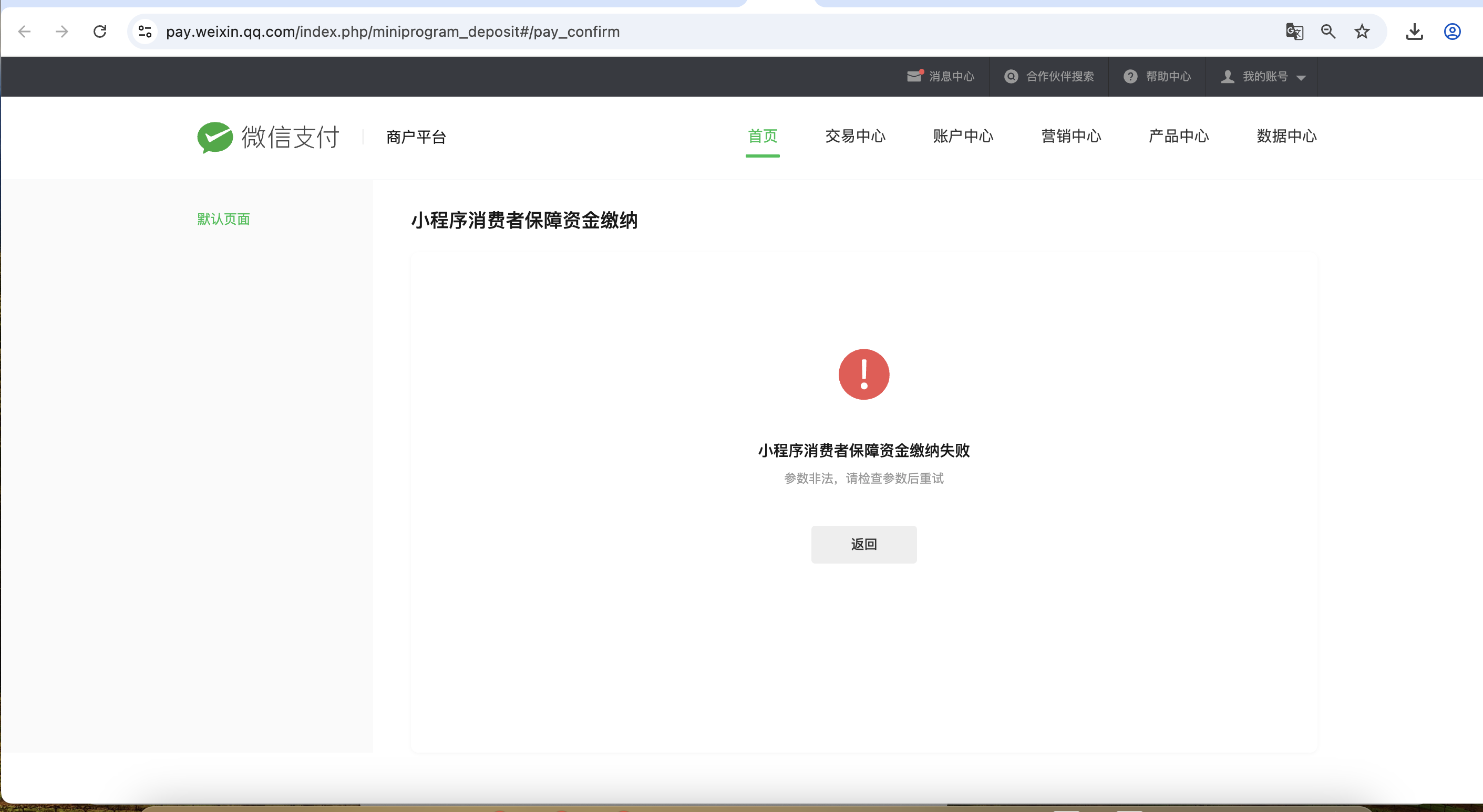
Task: Open the site information icon in address bar
Action: (145, 31)
